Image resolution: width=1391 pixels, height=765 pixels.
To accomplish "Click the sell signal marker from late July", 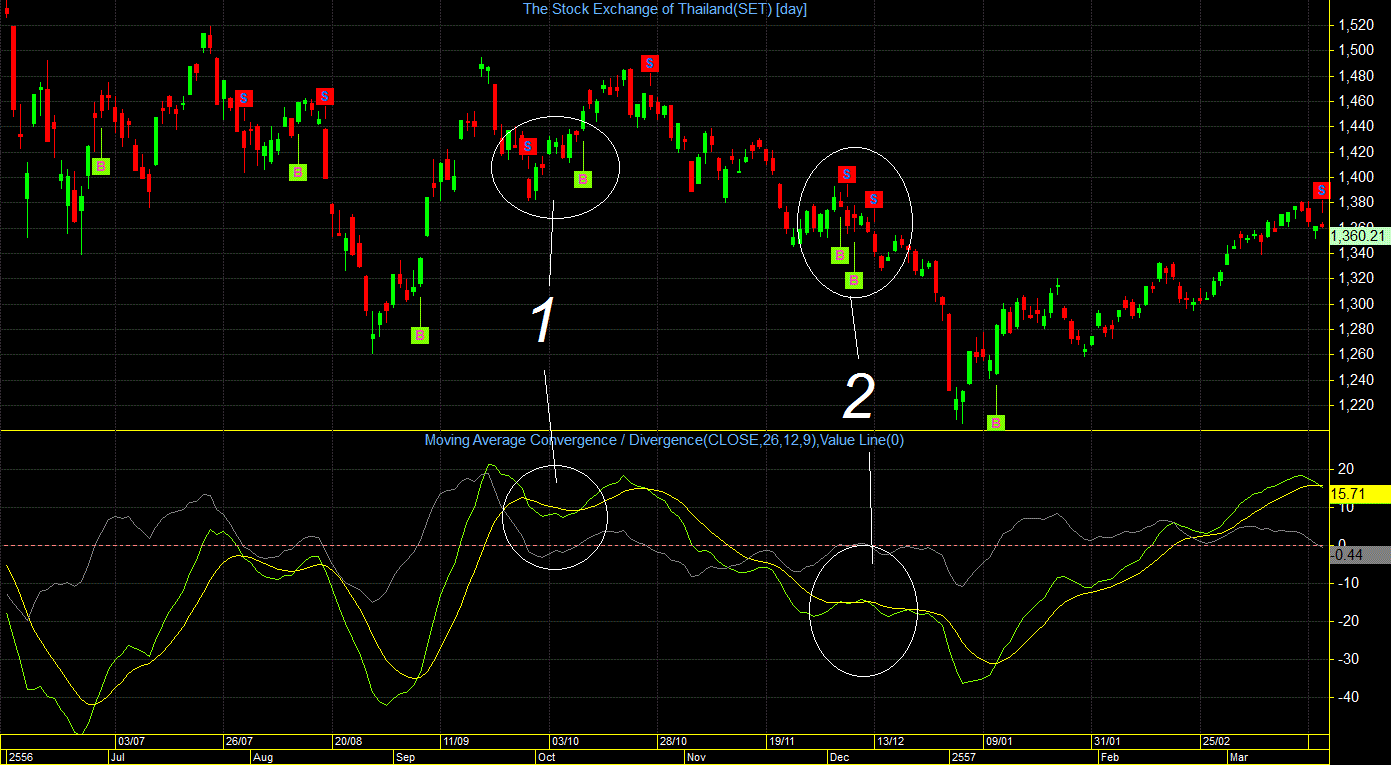I will coord(244,98).
